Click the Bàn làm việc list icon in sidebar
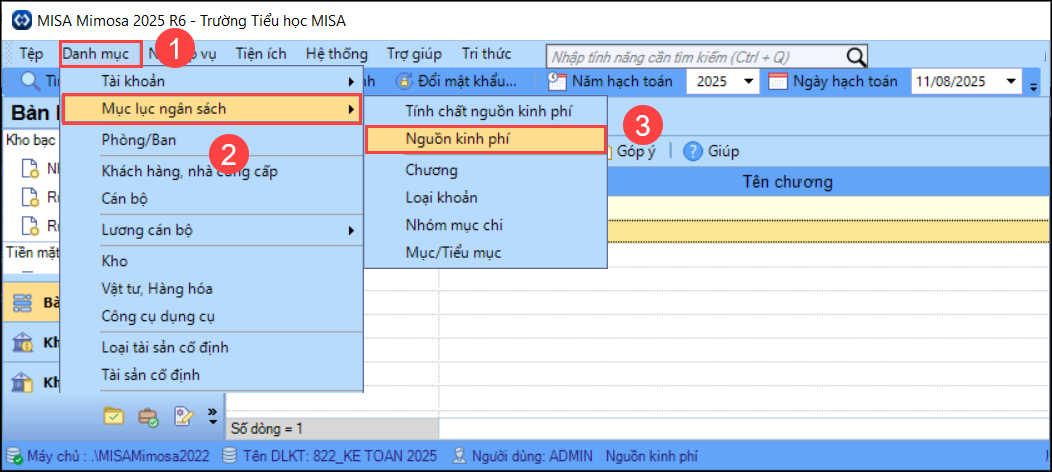This screenshot has width=1052, height=472. [23, 303]
